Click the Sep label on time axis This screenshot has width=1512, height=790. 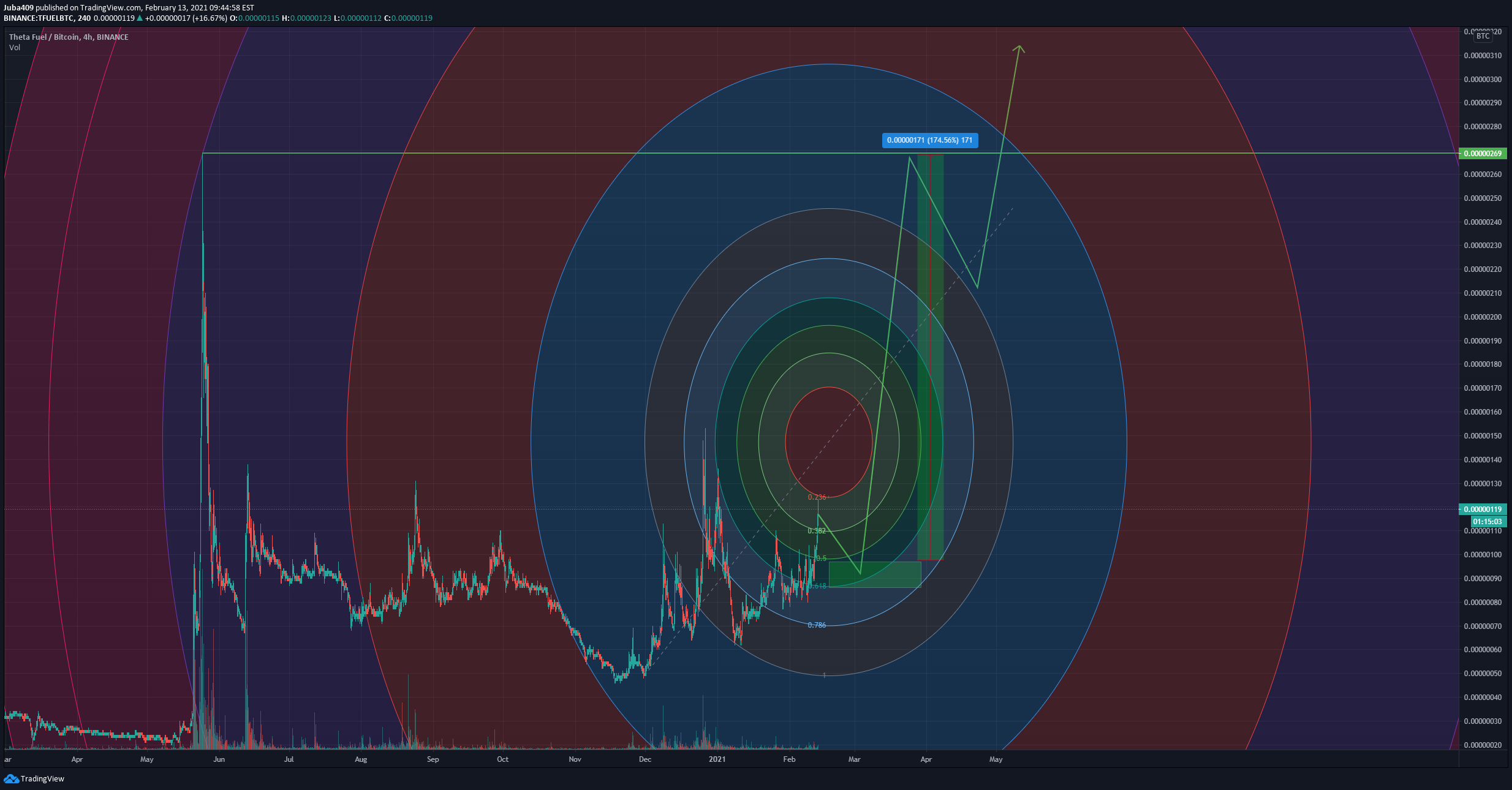click(x=433, y=759)
